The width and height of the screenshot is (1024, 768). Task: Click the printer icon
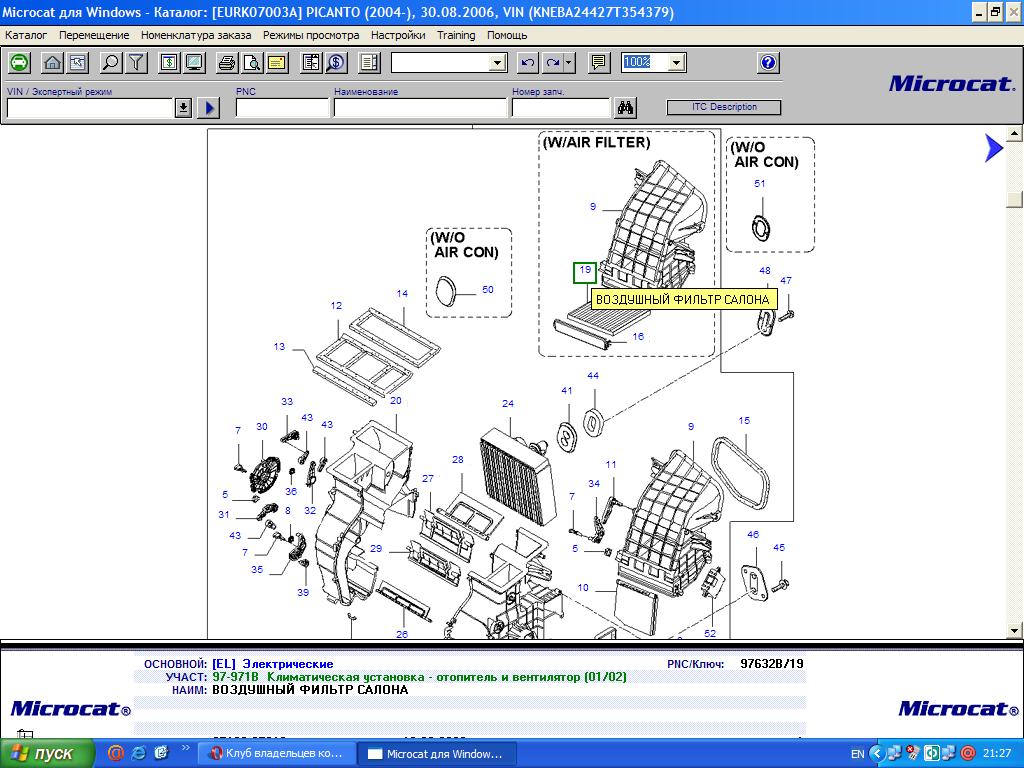pos(227,62)
